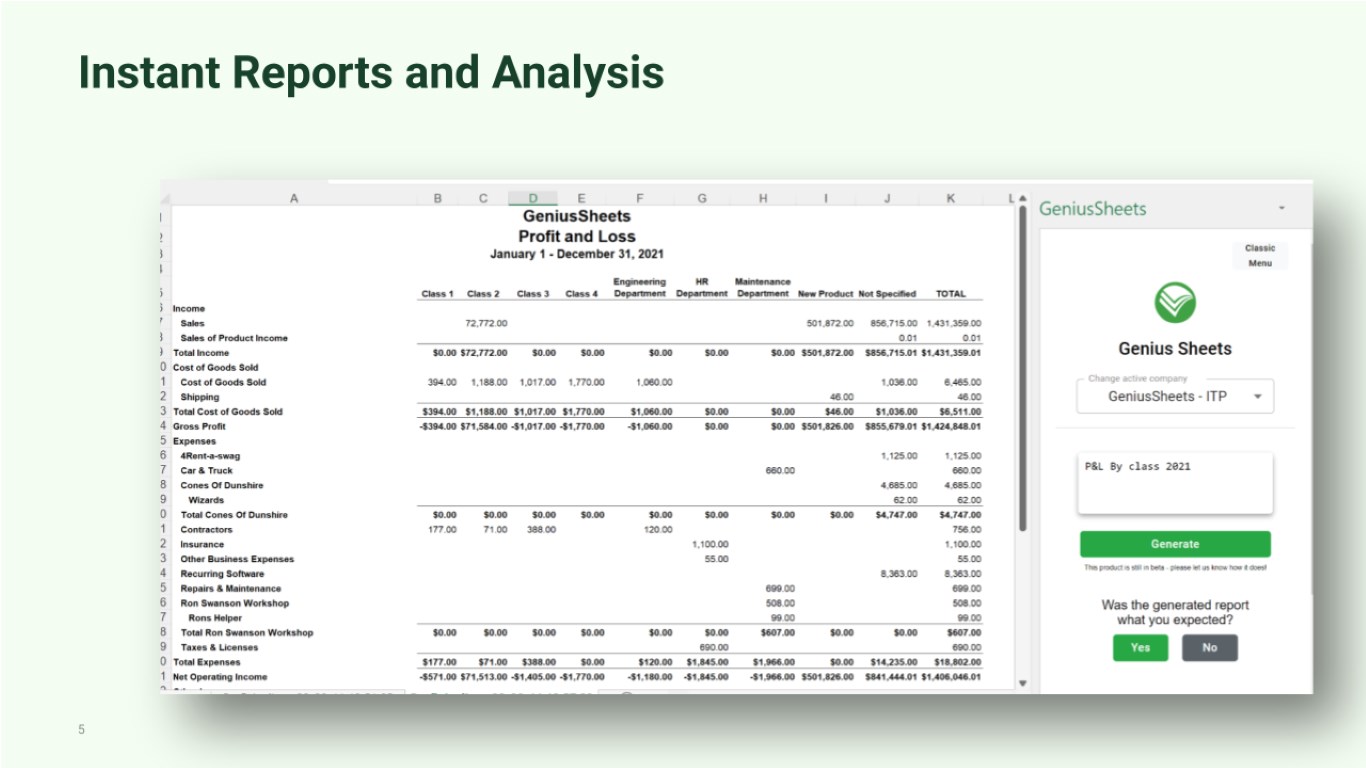Select column G header
Image resolution: width=1366 pixels, height=768 pixels.
(702, 199)
